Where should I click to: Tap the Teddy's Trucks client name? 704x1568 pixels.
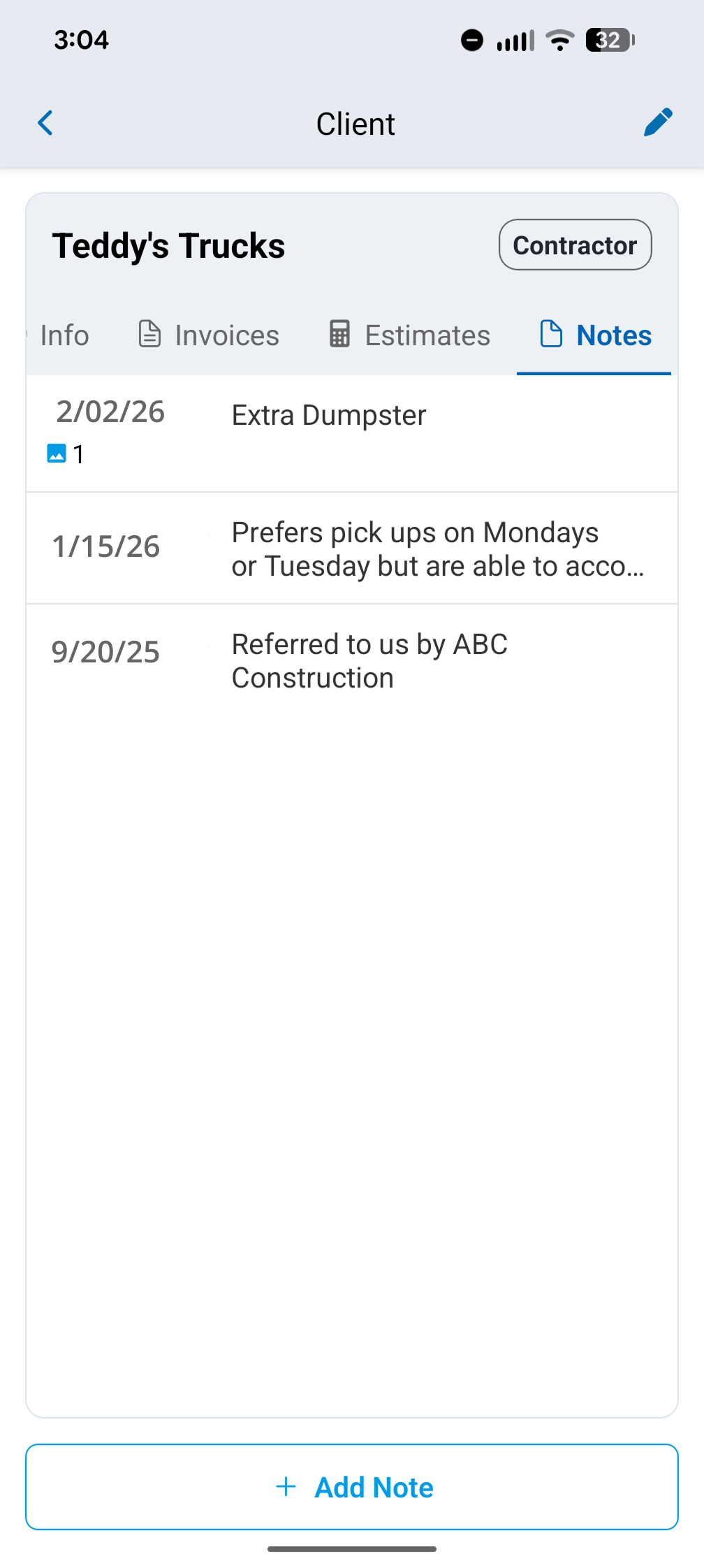(168, 246)
